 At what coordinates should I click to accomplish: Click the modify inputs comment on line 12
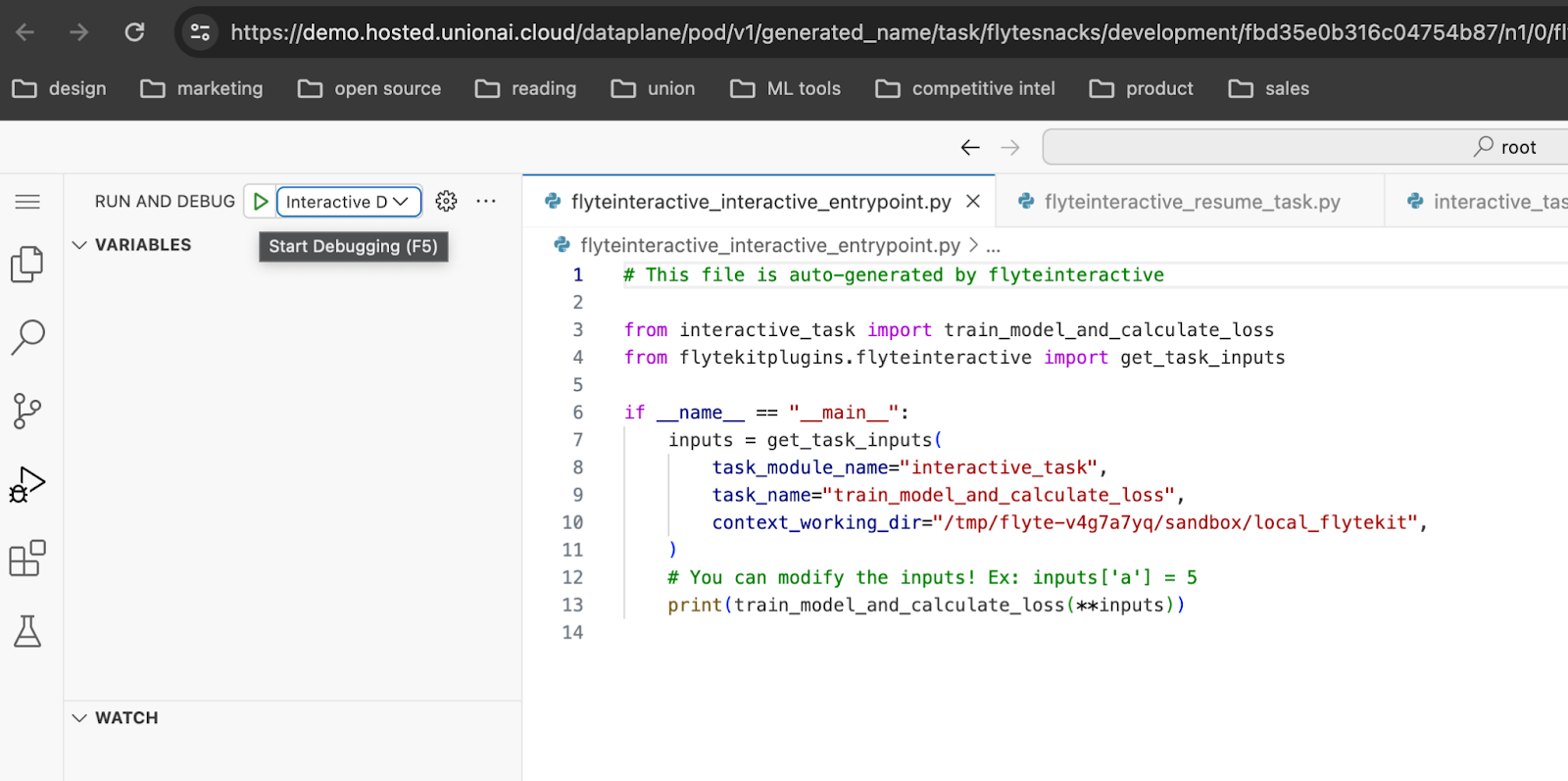coord(932,577)
